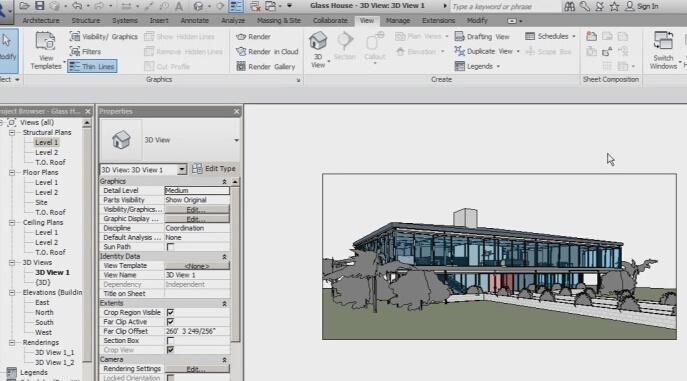Open the Render Gallery
The image size is (687, 381).
(x=266, y=67)
